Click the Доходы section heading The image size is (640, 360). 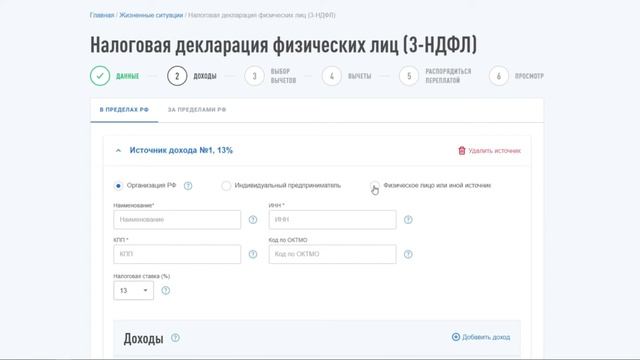click(x=143, y=338)
